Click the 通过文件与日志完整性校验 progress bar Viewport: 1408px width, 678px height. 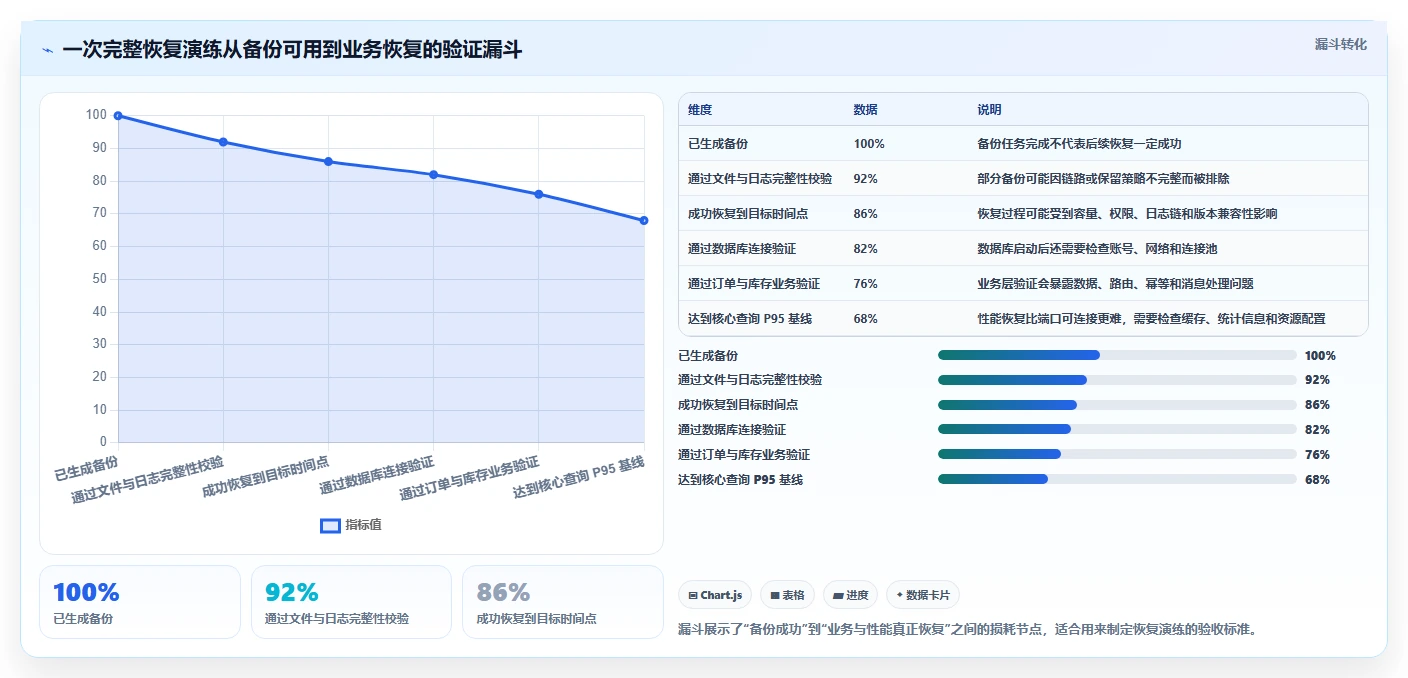click(x=1117, y=380)
